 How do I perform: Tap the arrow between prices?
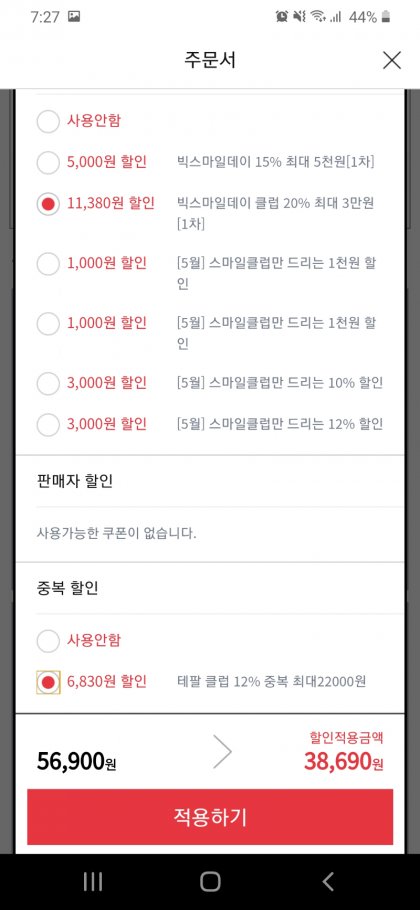[x=222, y=753]
